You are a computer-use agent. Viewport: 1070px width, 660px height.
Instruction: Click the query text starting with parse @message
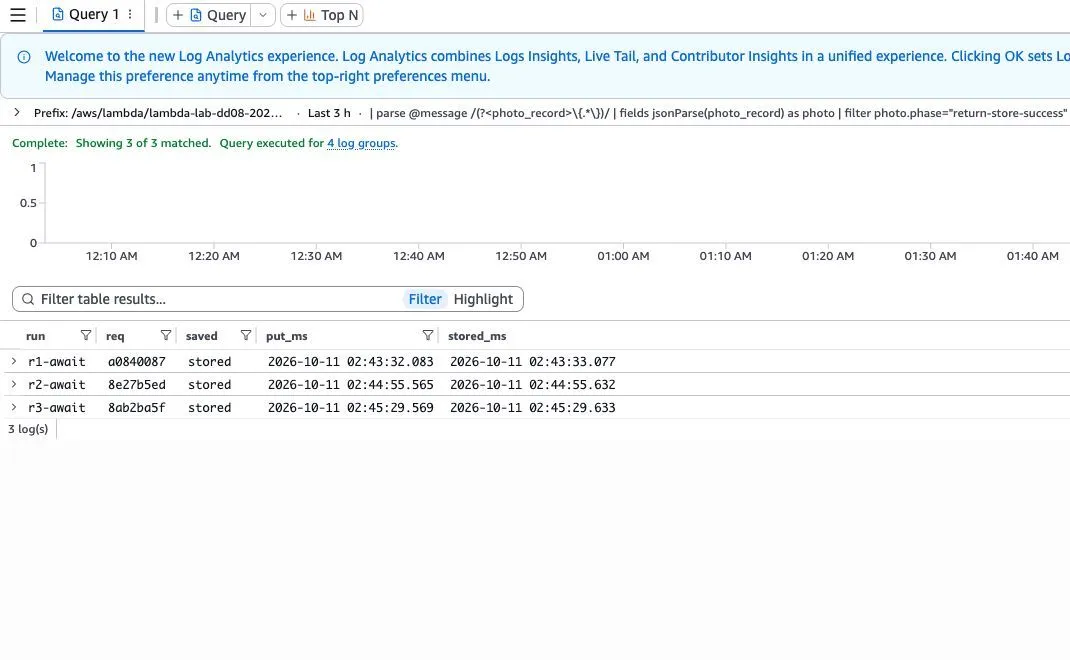pyautogui.click(x=719, y=113)
